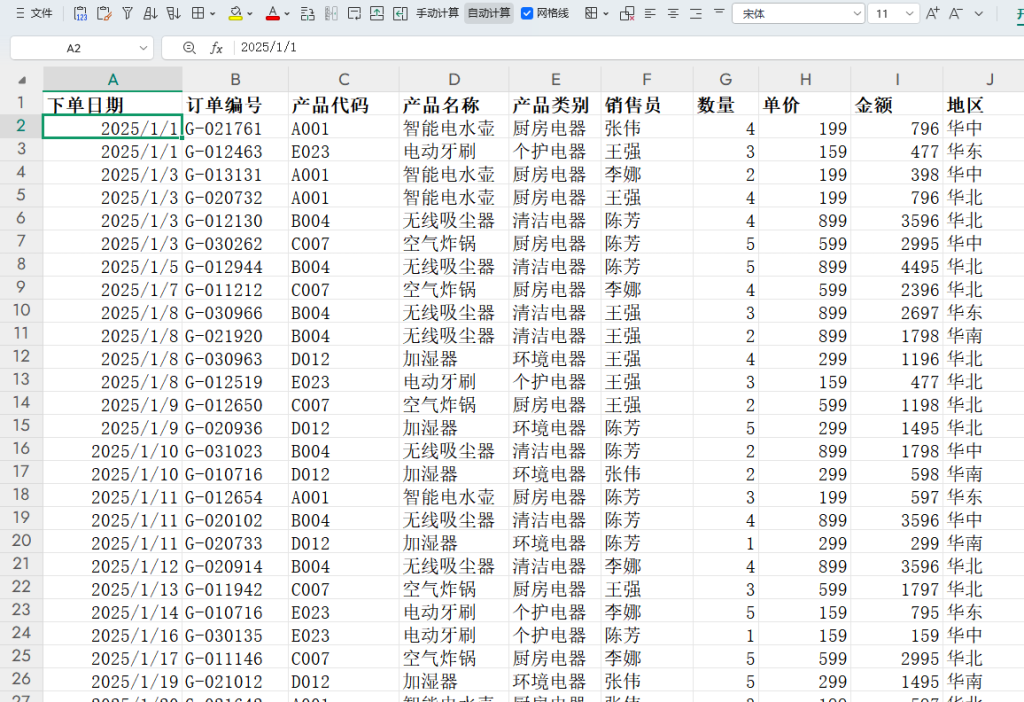Click the clear formatting icon with red x
The image size is (1024, 702).
pos(627,13)
